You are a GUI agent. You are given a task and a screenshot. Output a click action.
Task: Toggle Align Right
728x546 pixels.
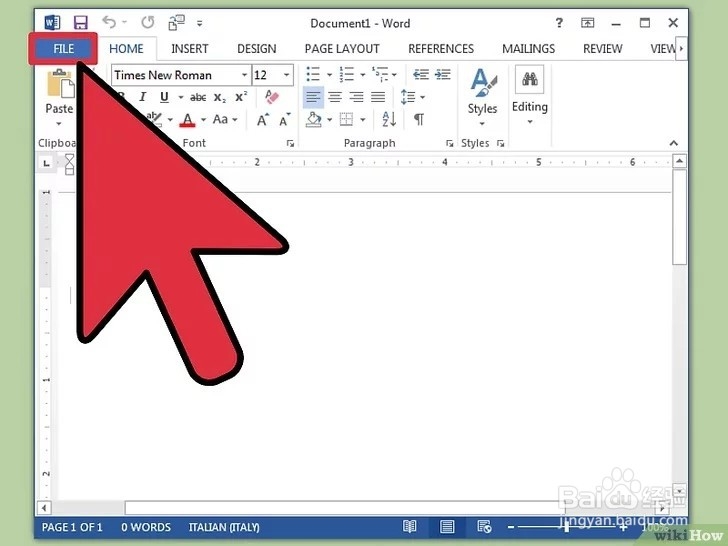(356, 97)
